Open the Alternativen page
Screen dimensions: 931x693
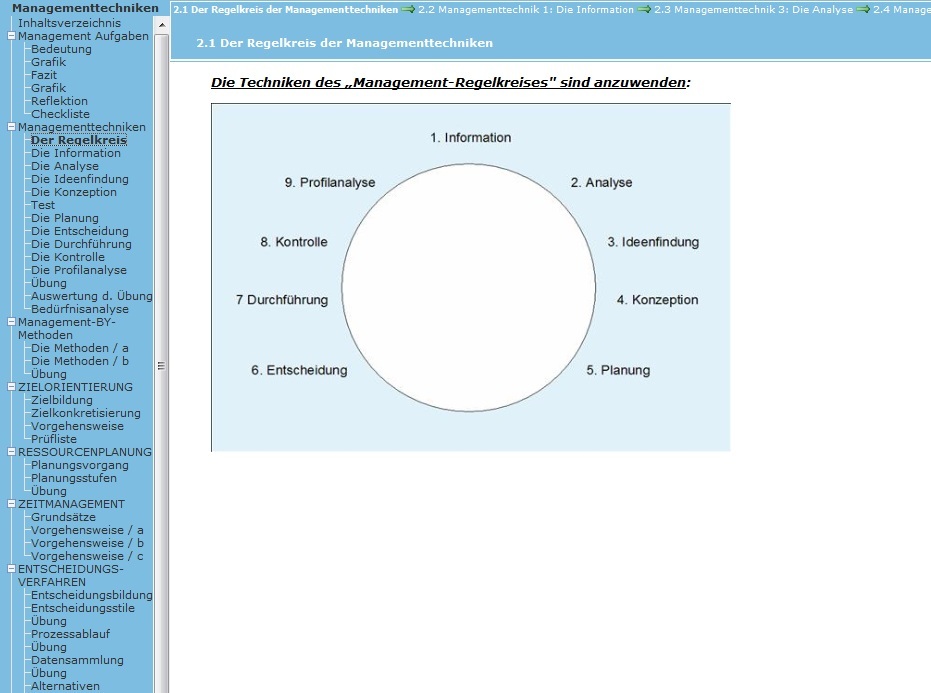[x=65, y=686]
